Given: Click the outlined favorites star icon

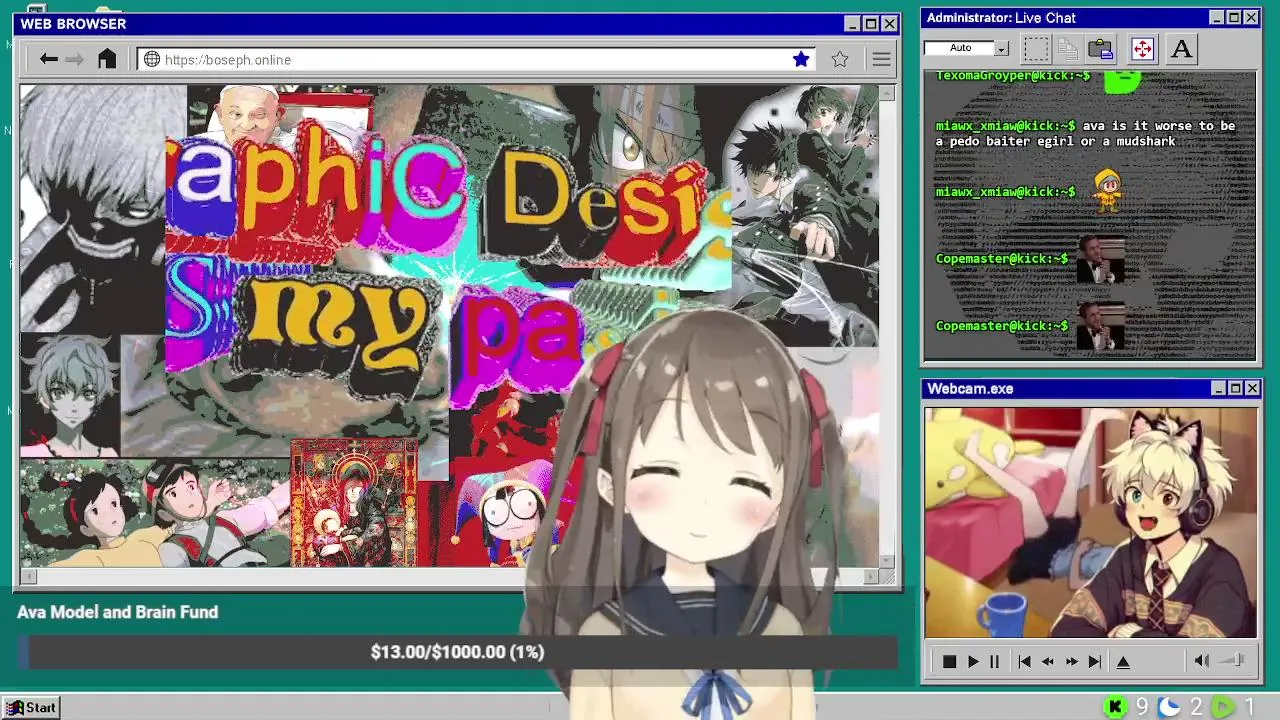Looking at the screenshot, I should [840, 59].
